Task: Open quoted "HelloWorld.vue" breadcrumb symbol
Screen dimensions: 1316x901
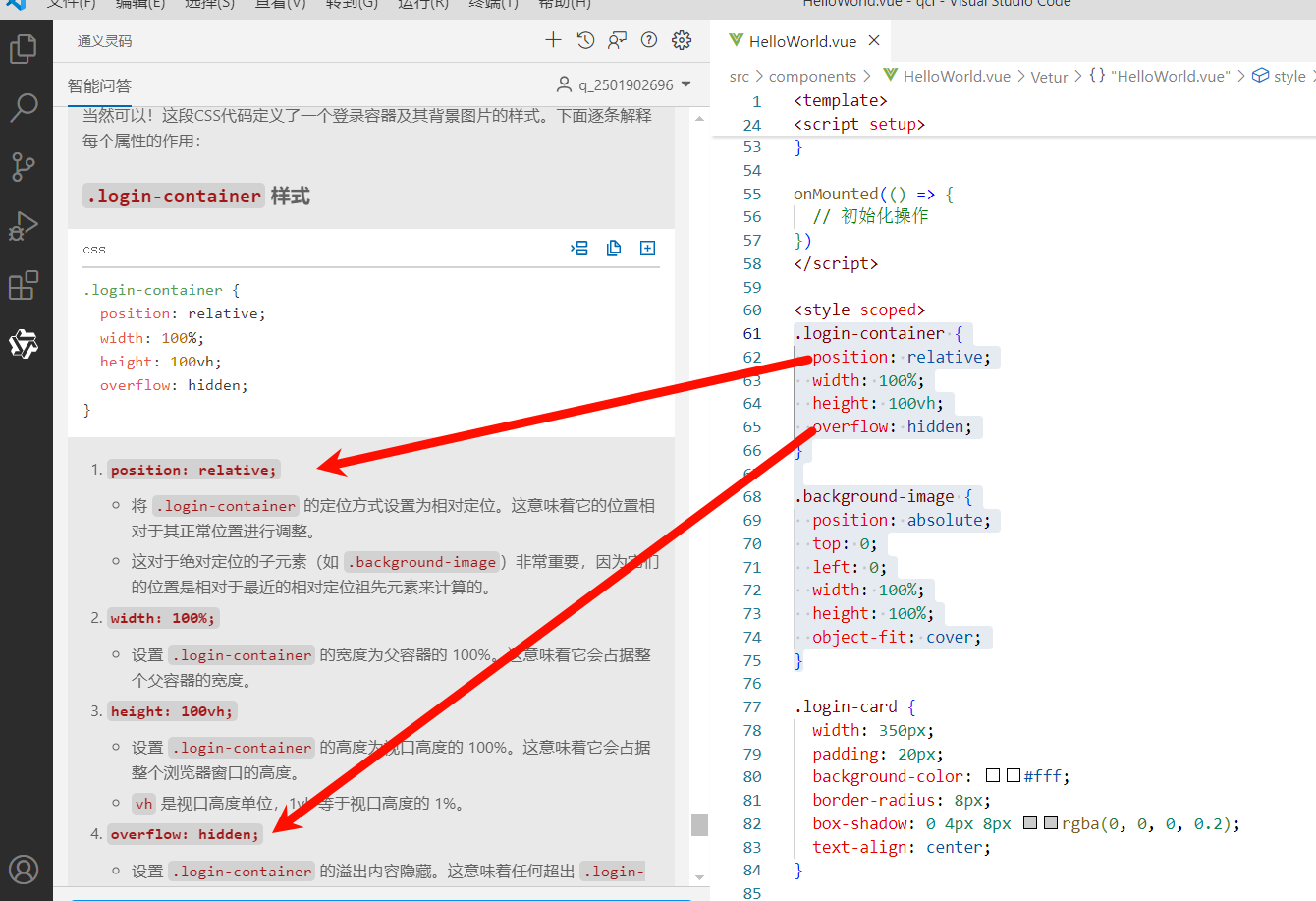Action: point(1160,76)
